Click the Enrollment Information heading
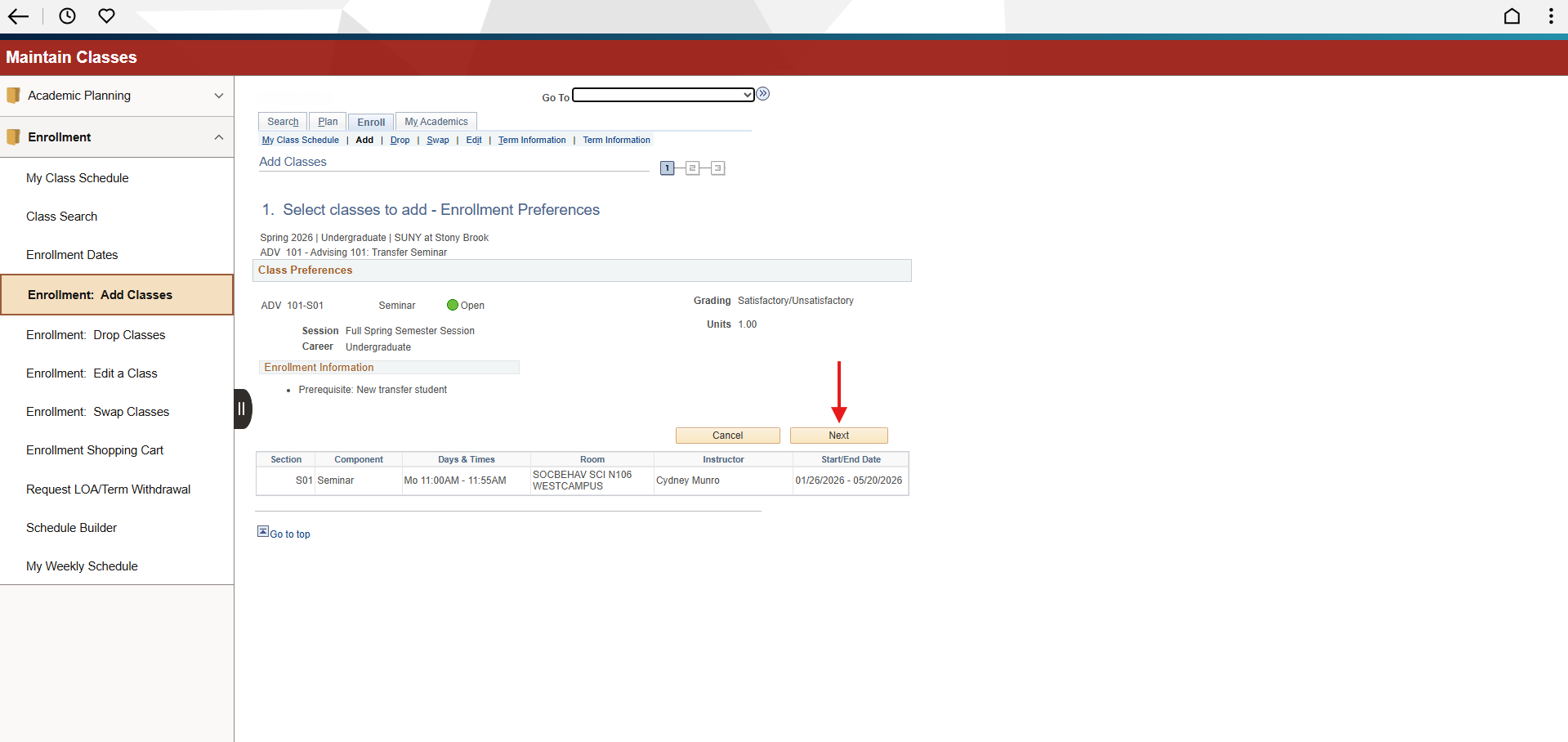This screenshot has width=1568, height=742. point(319,368)
